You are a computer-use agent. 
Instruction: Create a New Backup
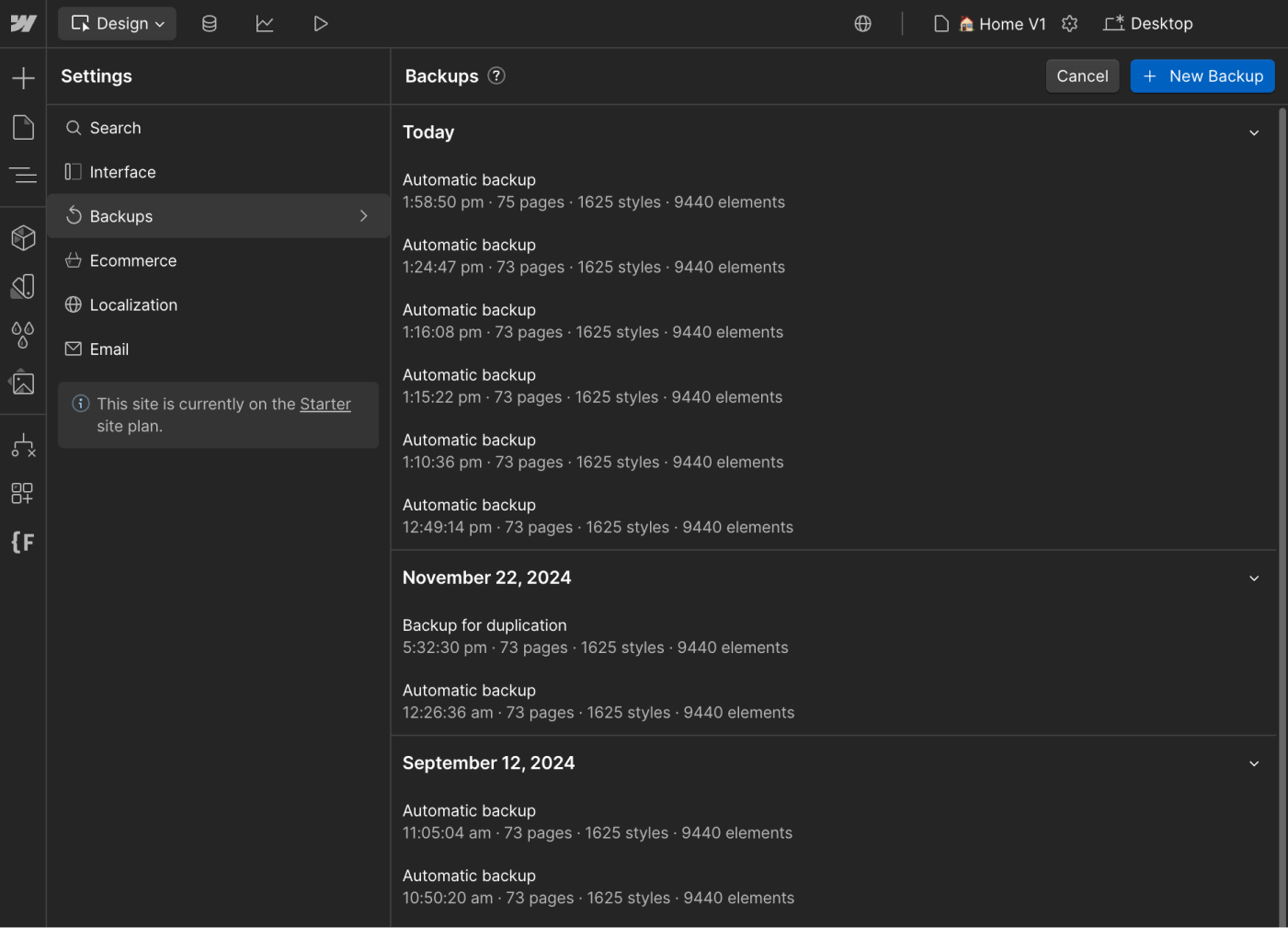[1203, 75]
